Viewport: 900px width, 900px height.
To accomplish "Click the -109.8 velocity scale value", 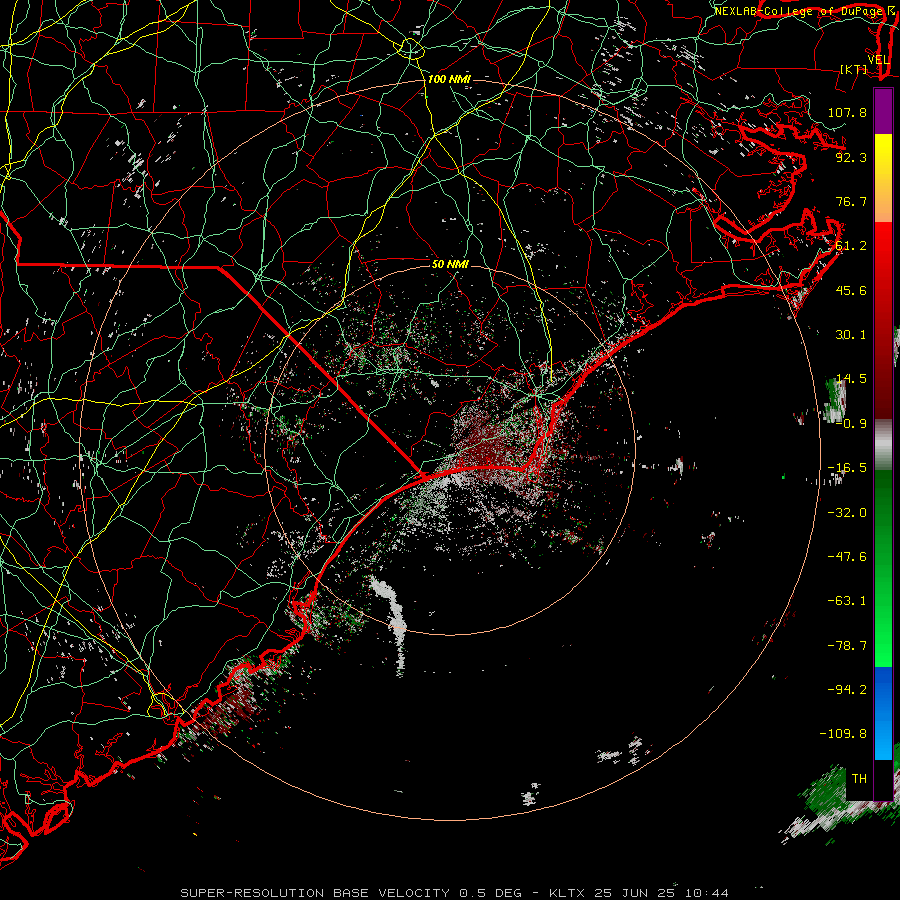I will pos(843,734).
